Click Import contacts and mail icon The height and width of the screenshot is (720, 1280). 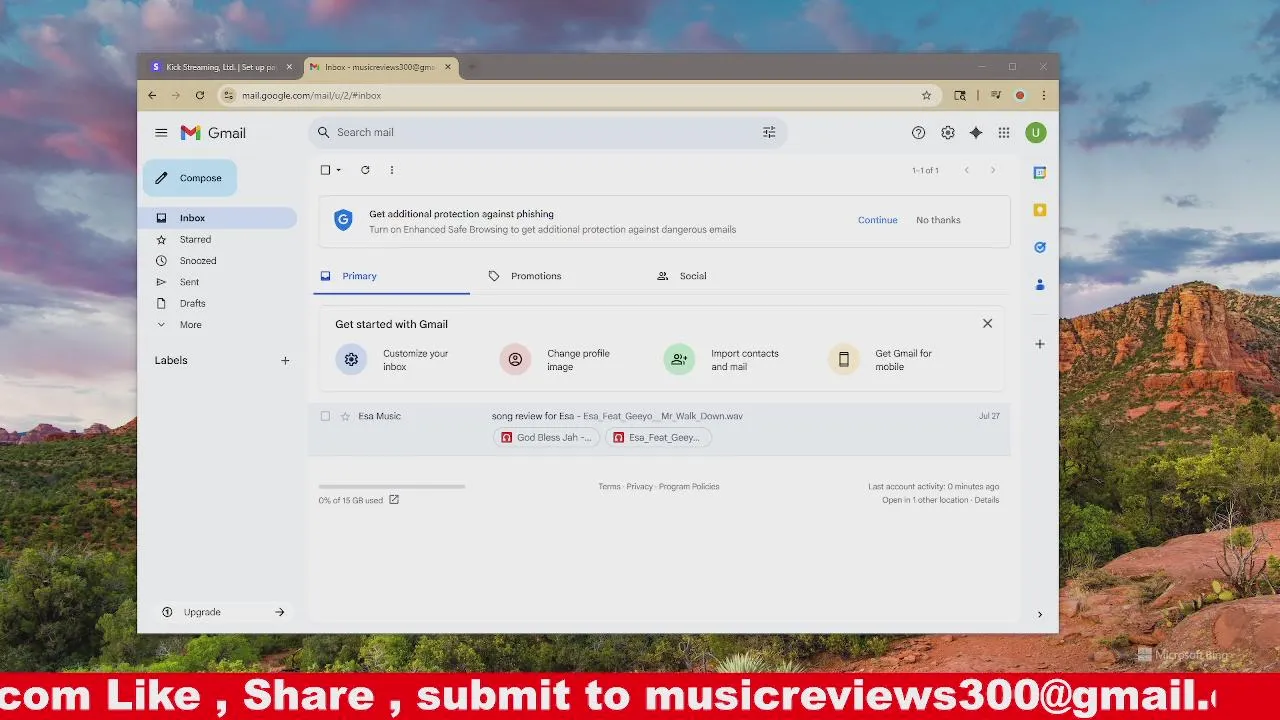[x=679, y=360]
